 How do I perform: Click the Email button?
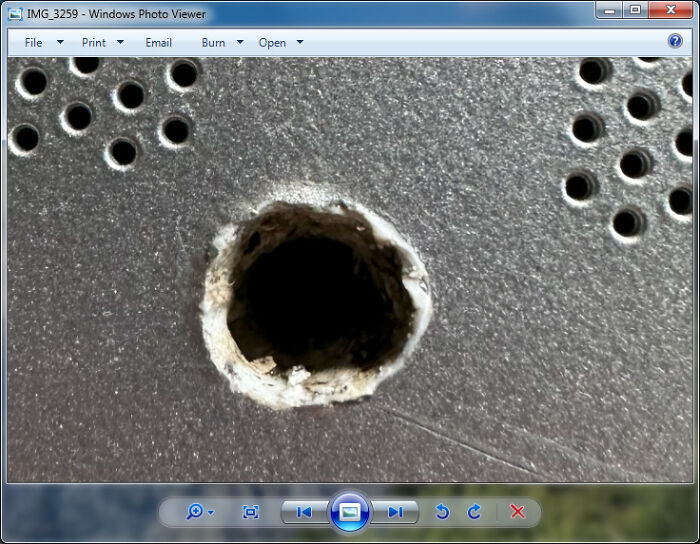point(158,43)
